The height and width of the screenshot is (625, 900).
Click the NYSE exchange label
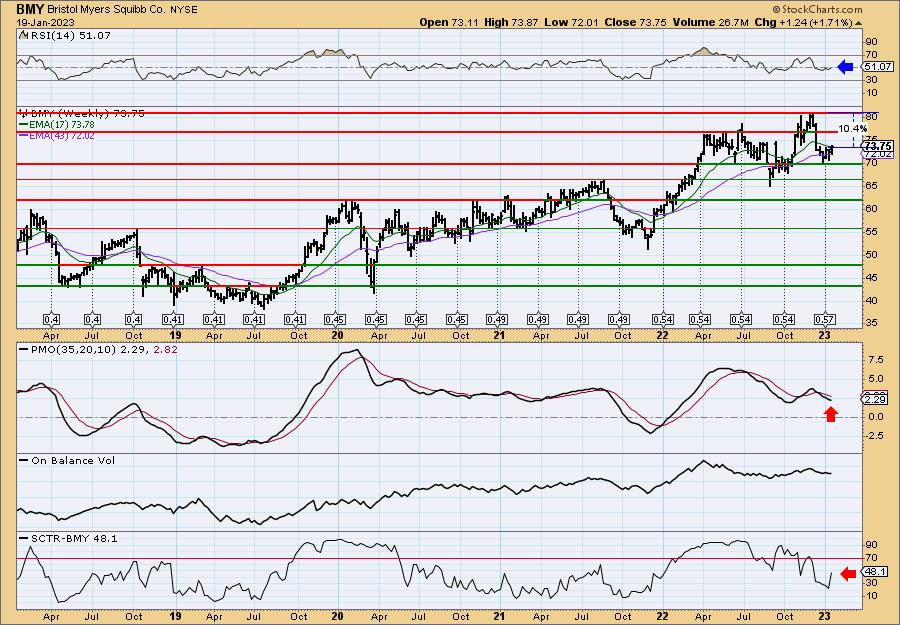coord(184,10)
